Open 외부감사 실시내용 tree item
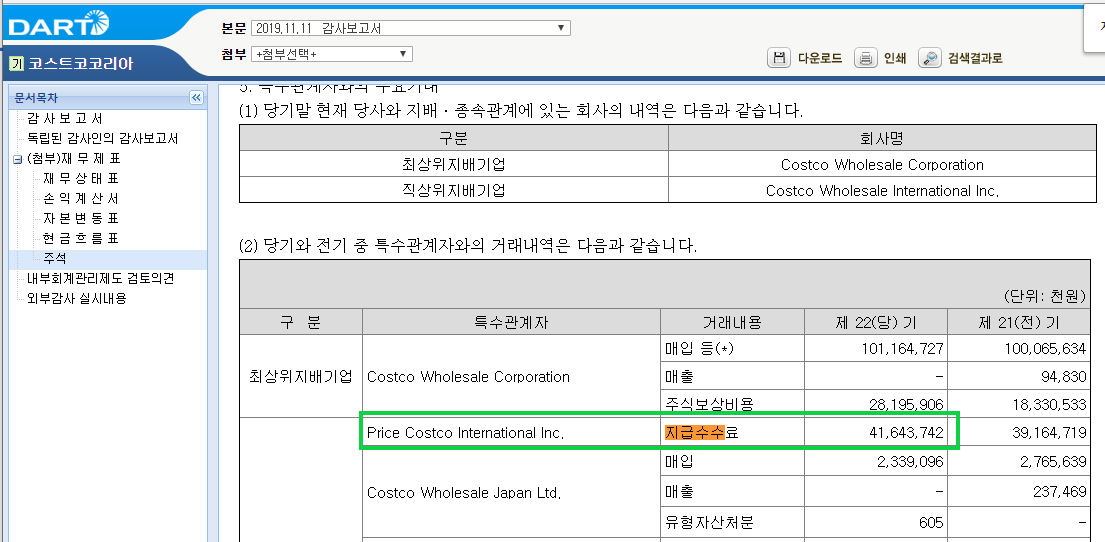The height and width of the screenshot is (542, 1105). 77,298
